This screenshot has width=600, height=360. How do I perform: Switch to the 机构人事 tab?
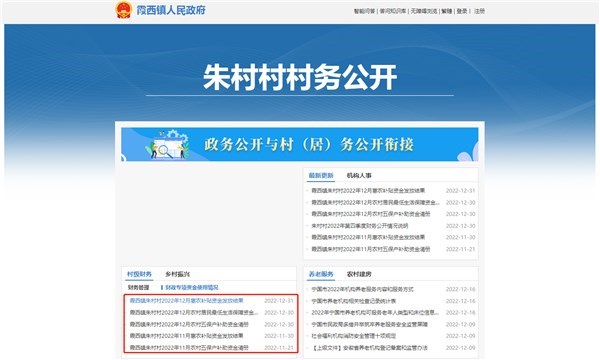[359, 176]
